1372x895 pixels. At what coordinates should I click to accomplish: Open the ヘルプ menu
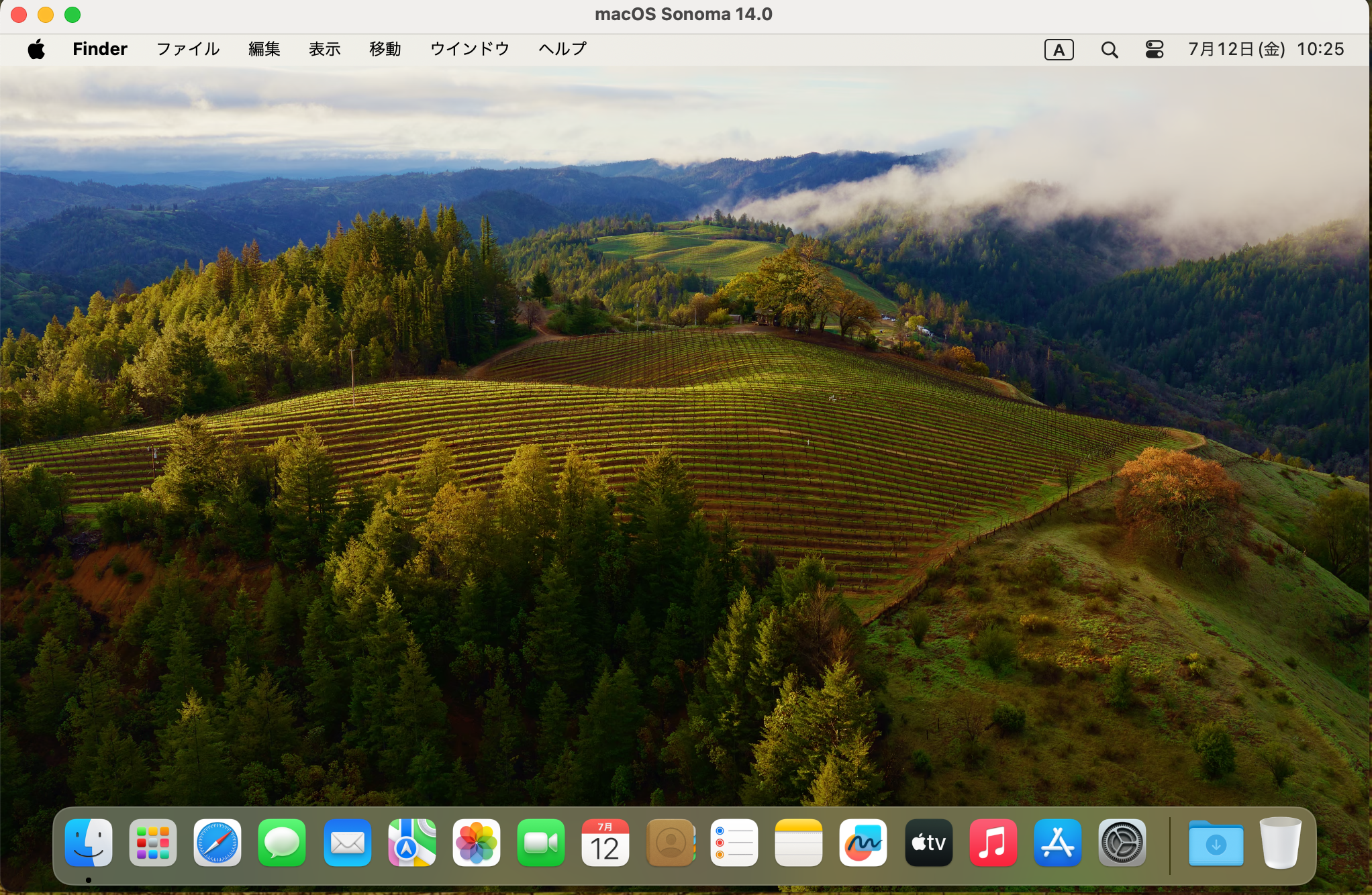[562, 49]
